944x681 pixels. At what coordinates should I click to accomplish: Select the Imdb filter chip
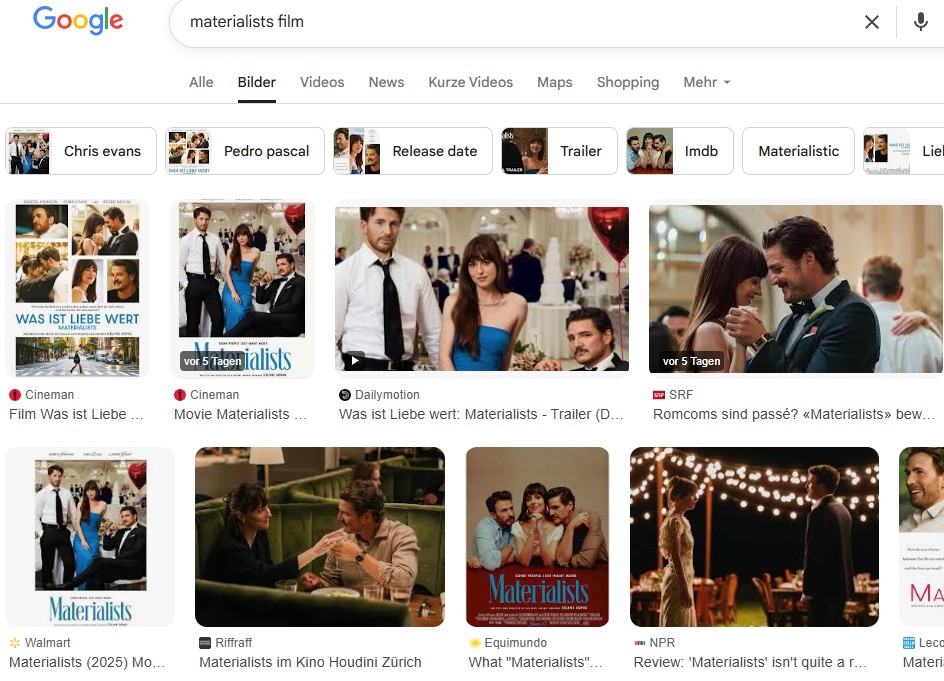pos(680,151)
